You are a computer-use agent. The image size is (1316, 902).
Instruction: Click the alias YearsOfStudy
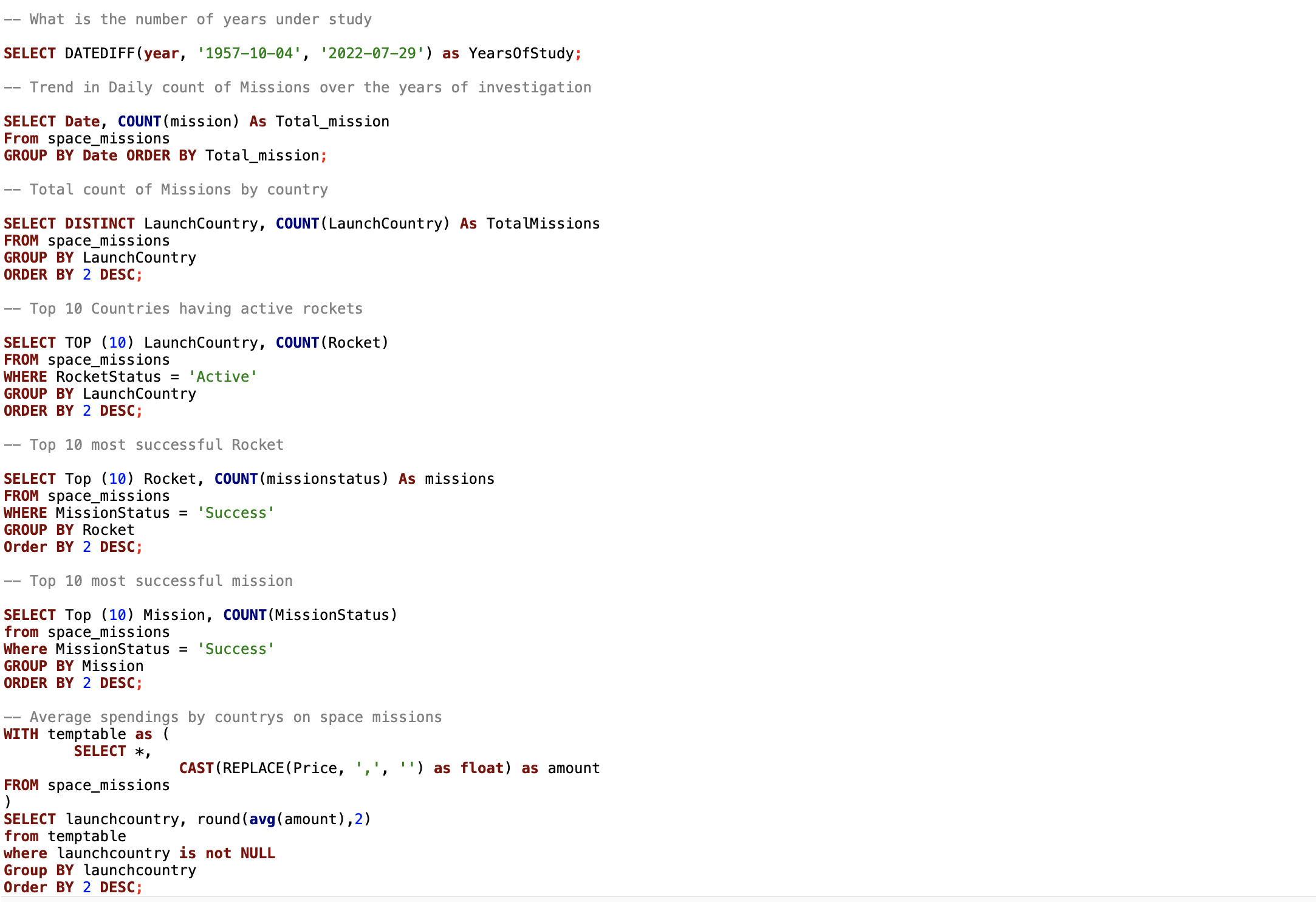coord(521,53)
